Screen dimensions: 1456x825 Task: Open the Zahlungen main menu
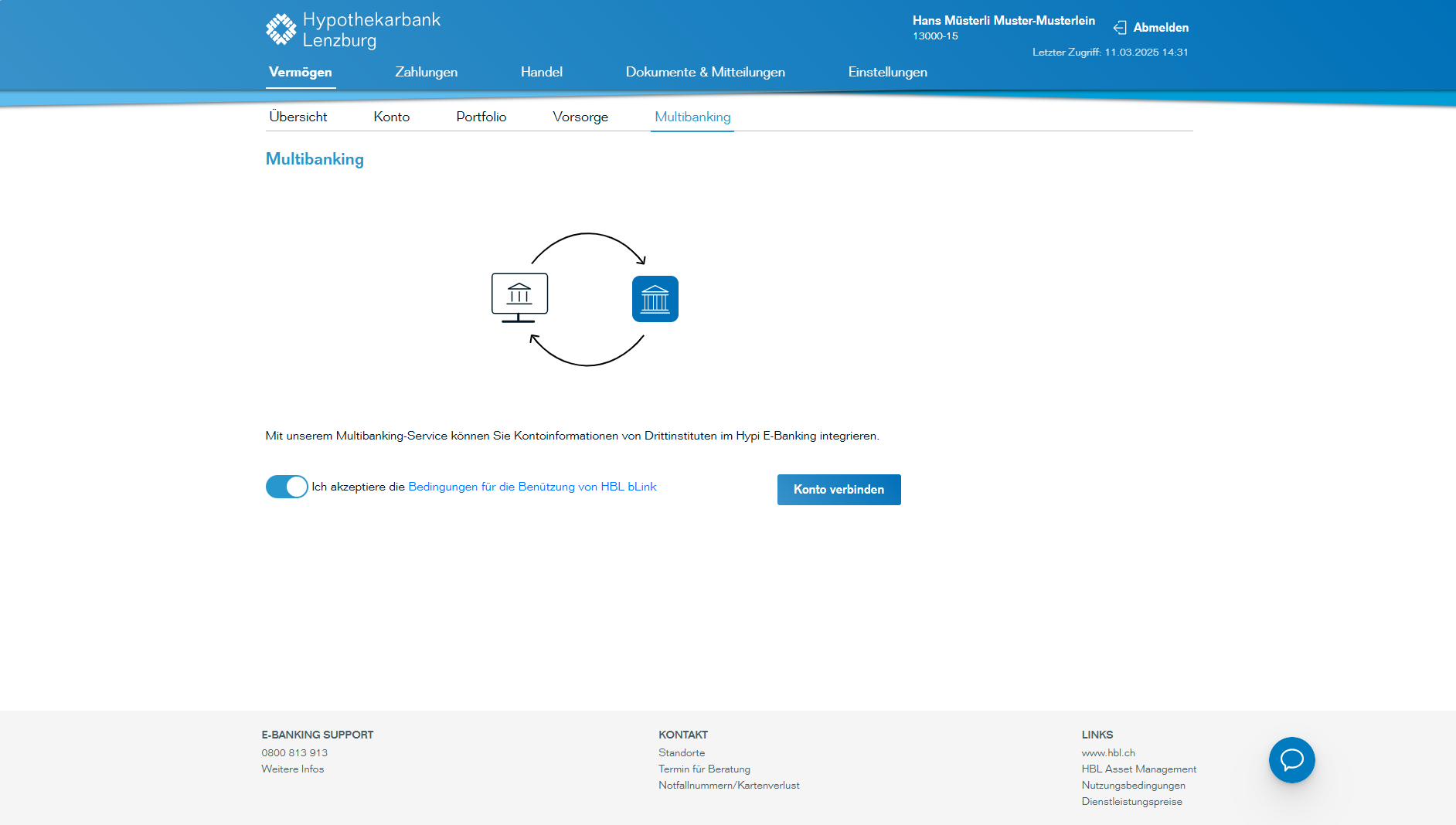point(426,72)
